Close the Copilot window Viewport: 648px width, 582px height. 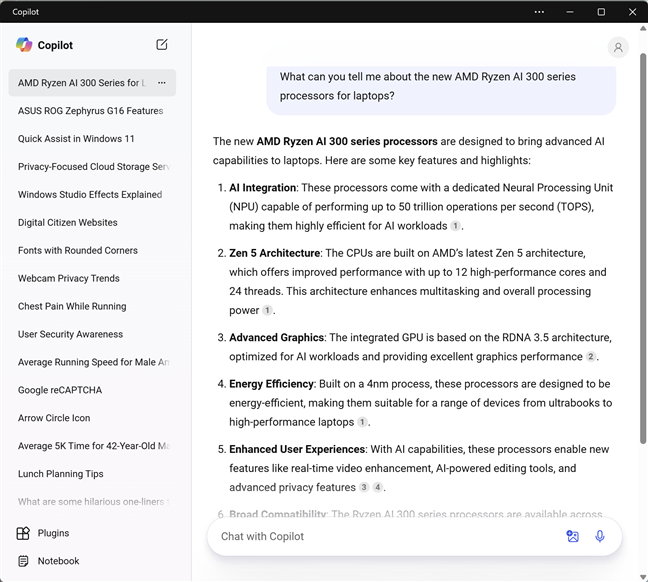[x=632, y=12]
